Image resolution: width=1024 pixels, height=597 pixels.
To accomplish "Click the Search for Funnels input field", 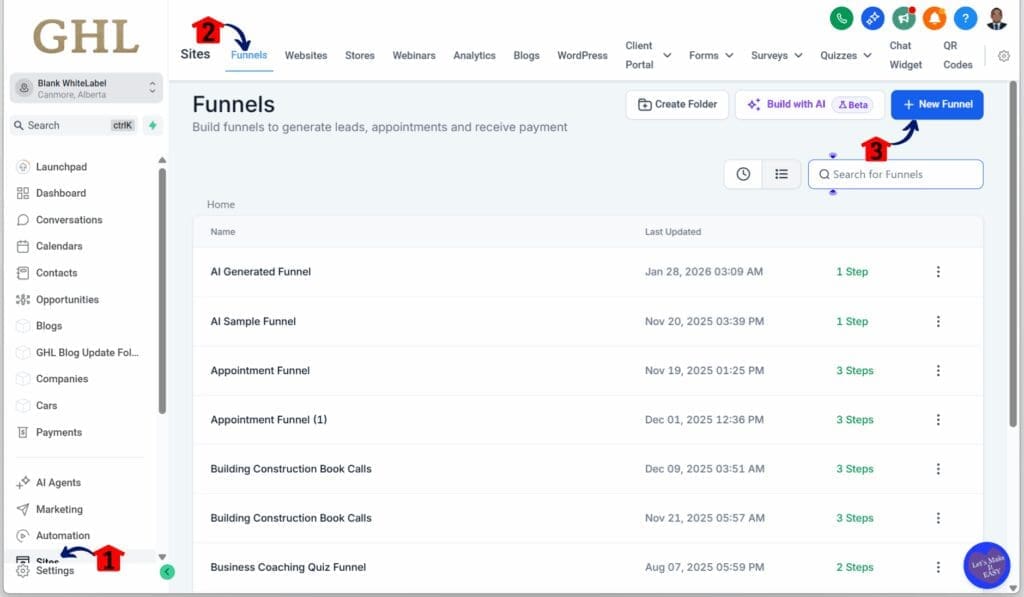I will tap(895, 173).
